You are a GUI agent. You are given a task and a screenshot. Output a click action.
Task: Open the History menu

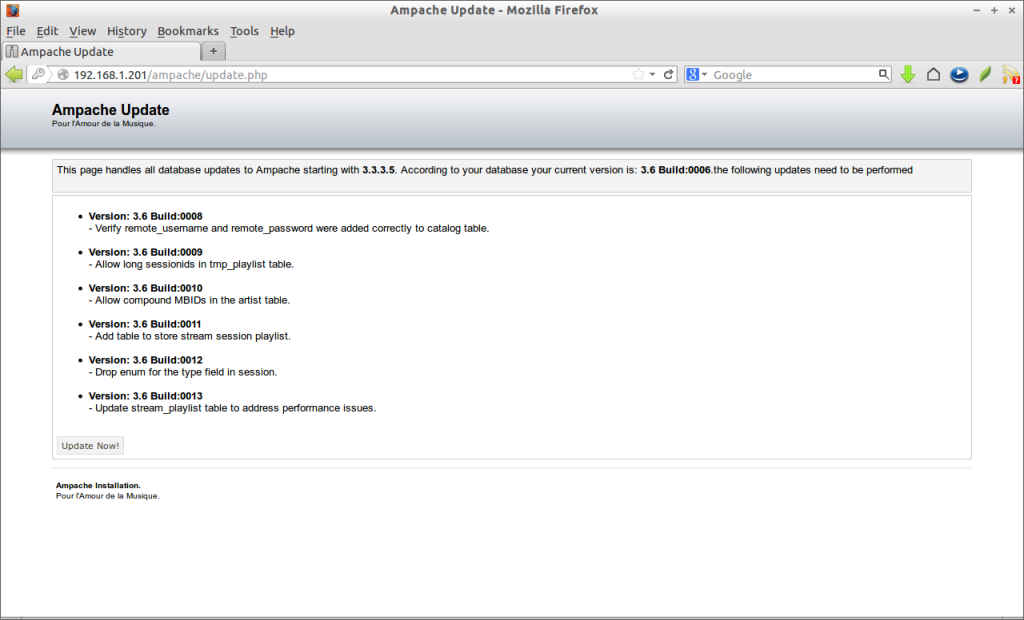[126, 31]
